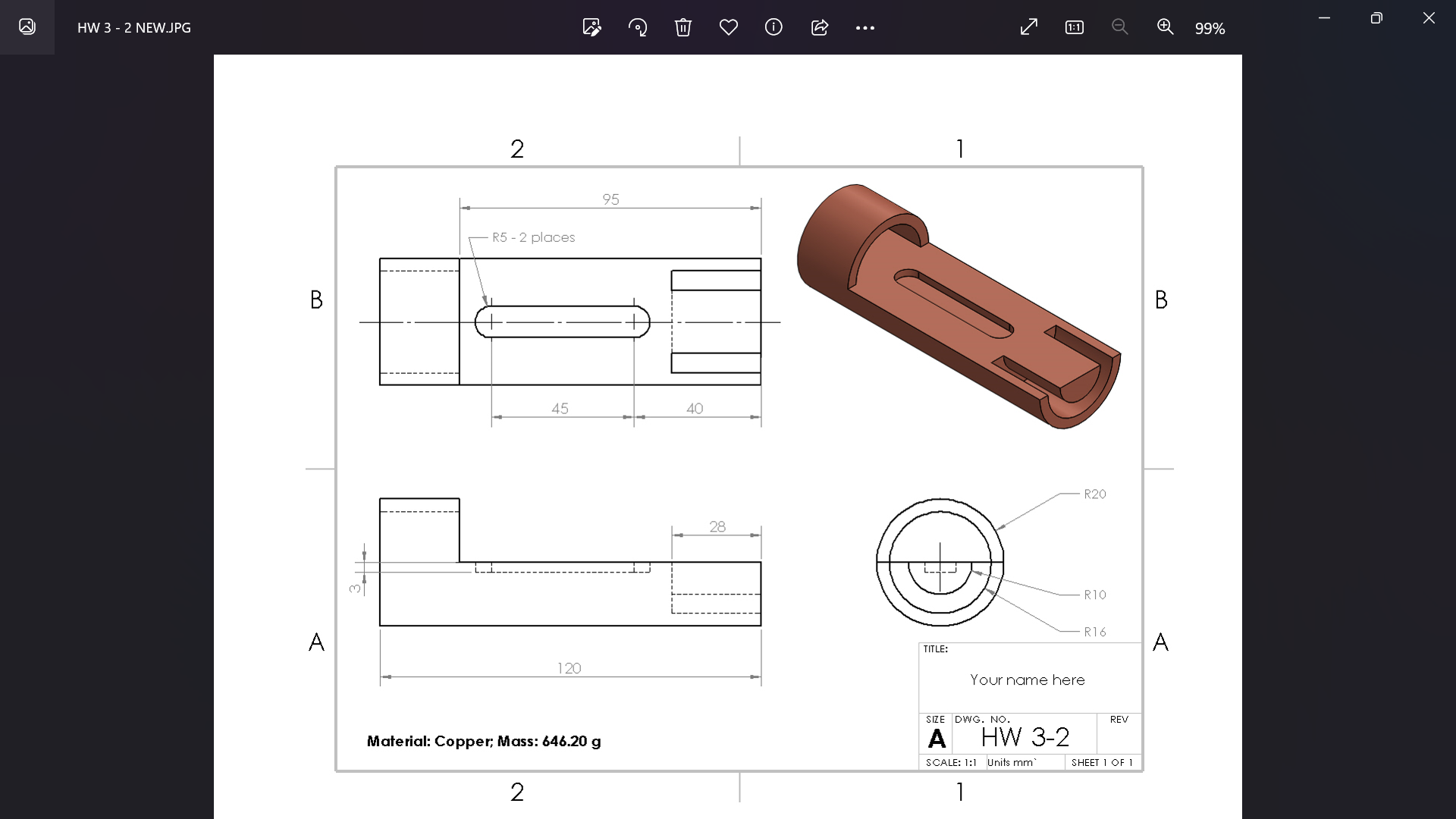Open the gallery strip icon in the top-left corner

click(27, 27)
